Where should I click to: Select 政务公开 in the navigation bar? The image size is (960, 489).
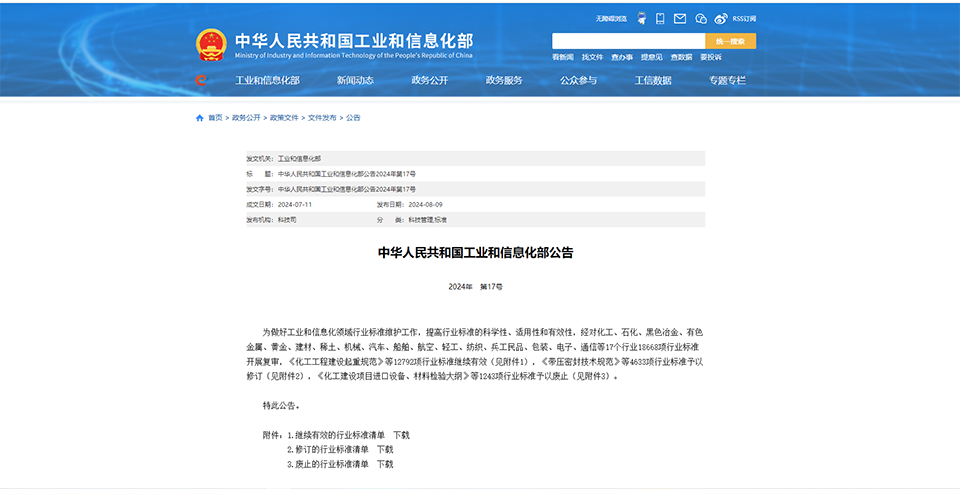(x=430, y=81)
